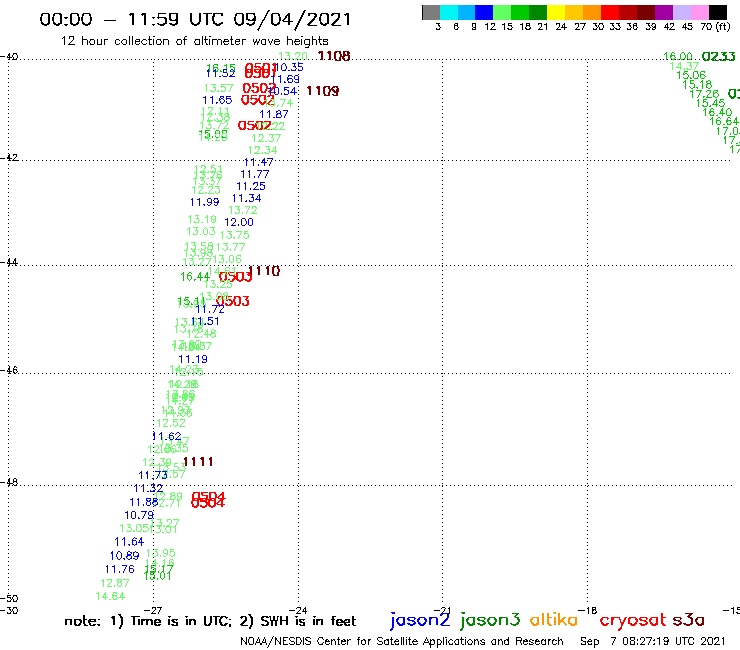Click the latitude axis label -44
This screenshot has height=650, width=740.
coord(9,262)
